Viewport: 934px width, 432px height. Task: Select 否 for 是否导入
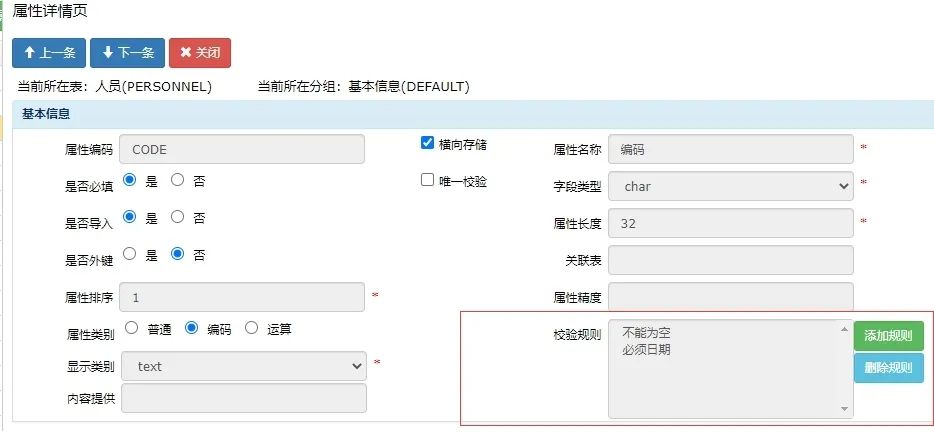tap(178, 217)
